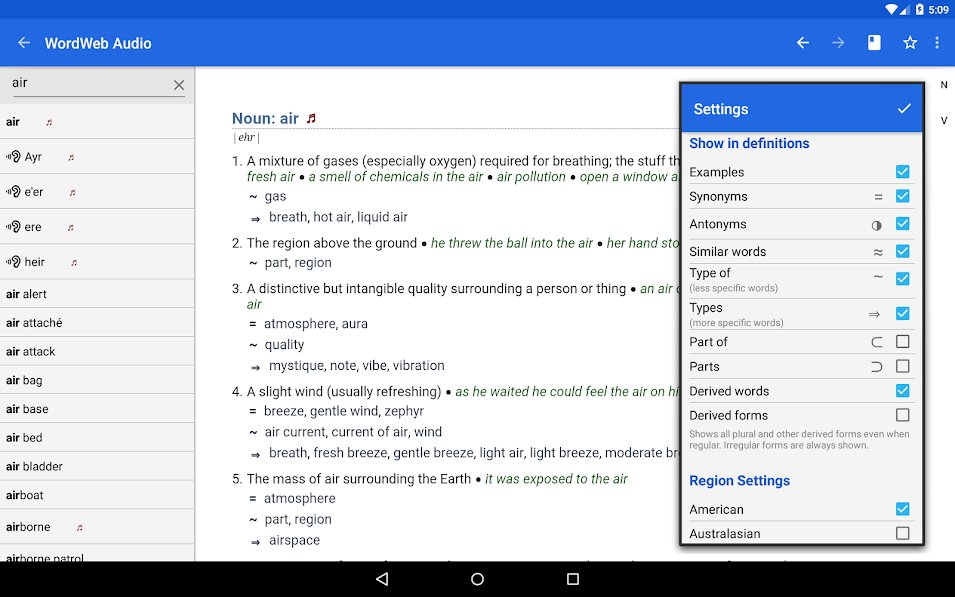Confirm settings with the checkmark
955x597 pixels.
(x=904, y=108)
